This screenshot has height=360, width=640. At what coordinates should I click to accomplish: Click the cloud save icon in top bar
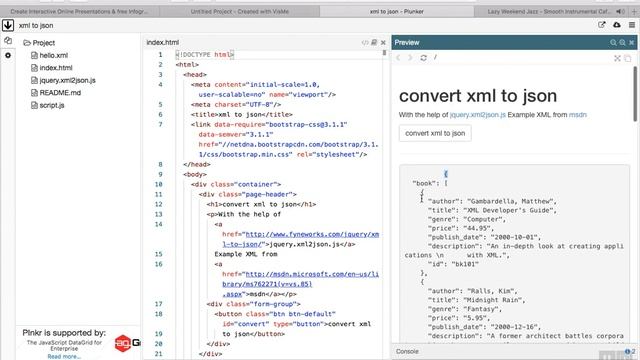tap(617, 25)
